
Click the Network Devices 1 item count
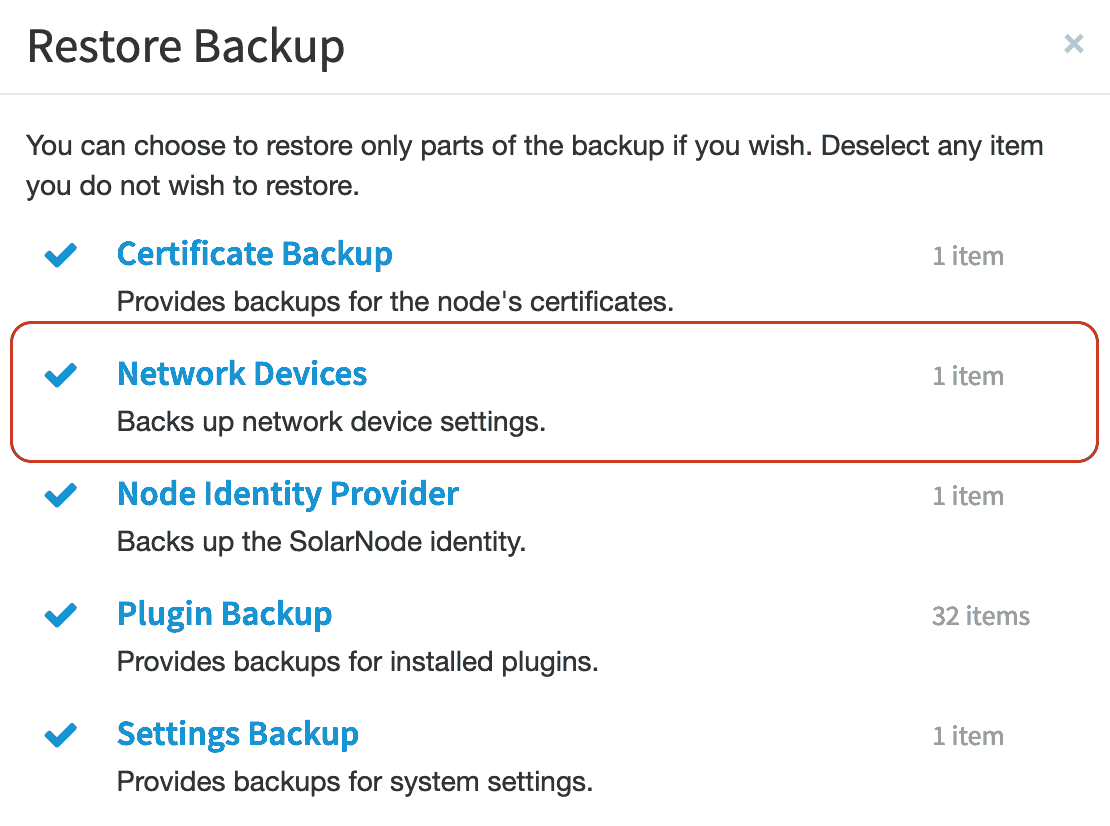[968, 376]
